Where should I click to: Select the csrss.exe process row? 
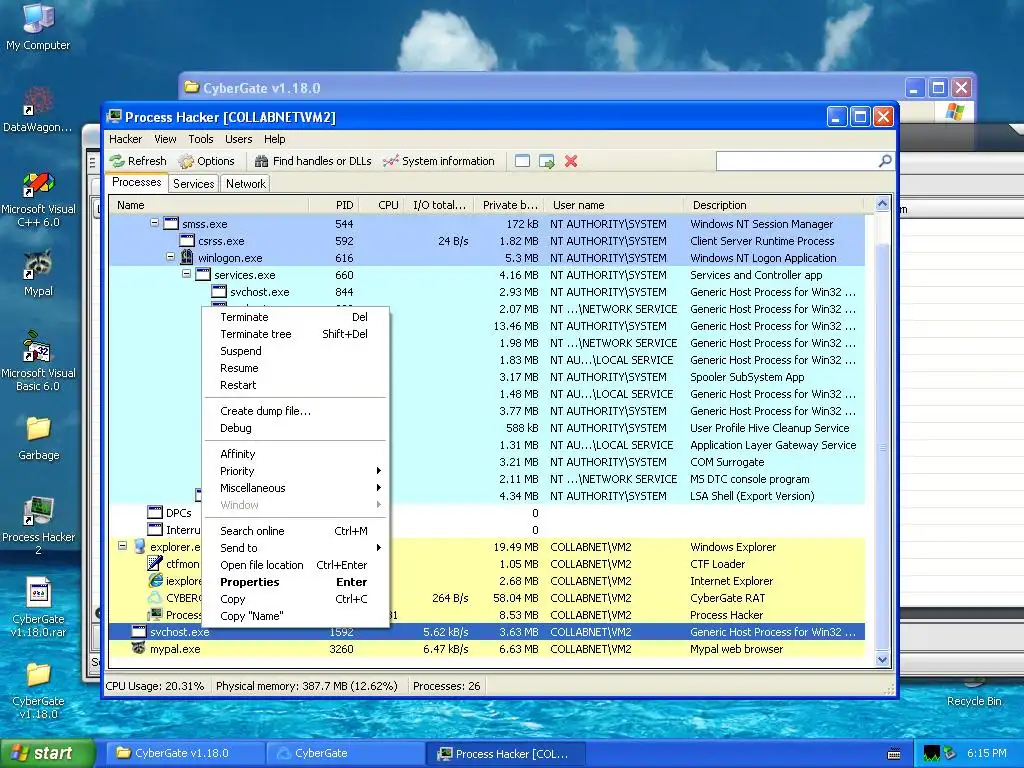click(487, 241)
